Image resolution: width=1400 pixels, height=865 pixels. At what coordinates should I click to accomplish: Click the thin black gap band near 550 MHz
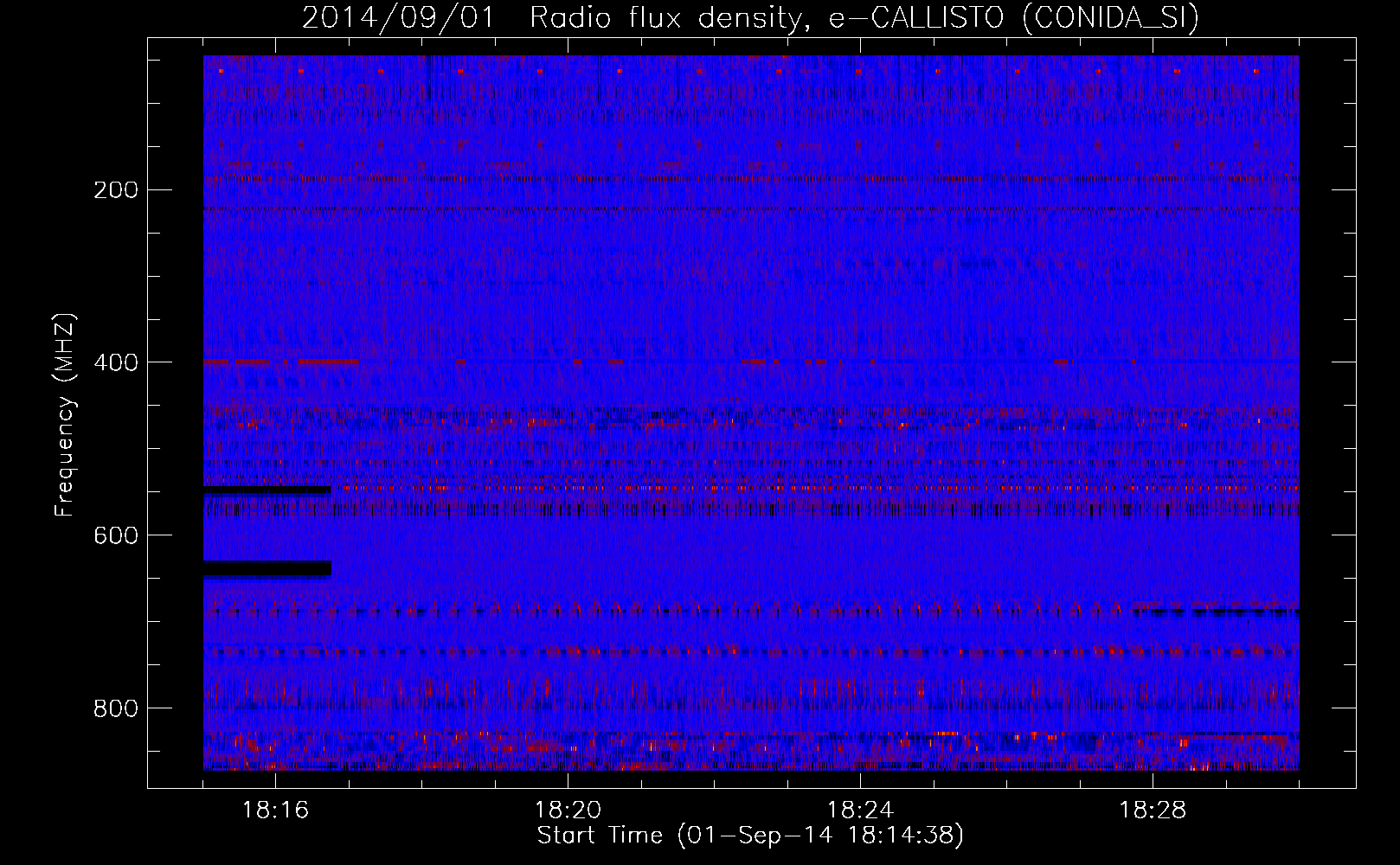click(267, 490)
